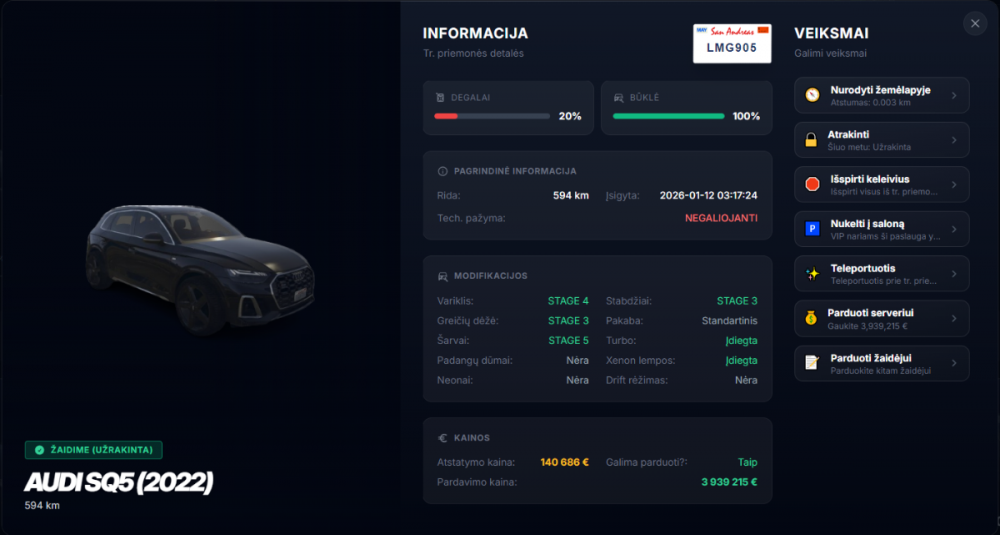Click the LMG905 license plate image

click(x=732, y=43)
